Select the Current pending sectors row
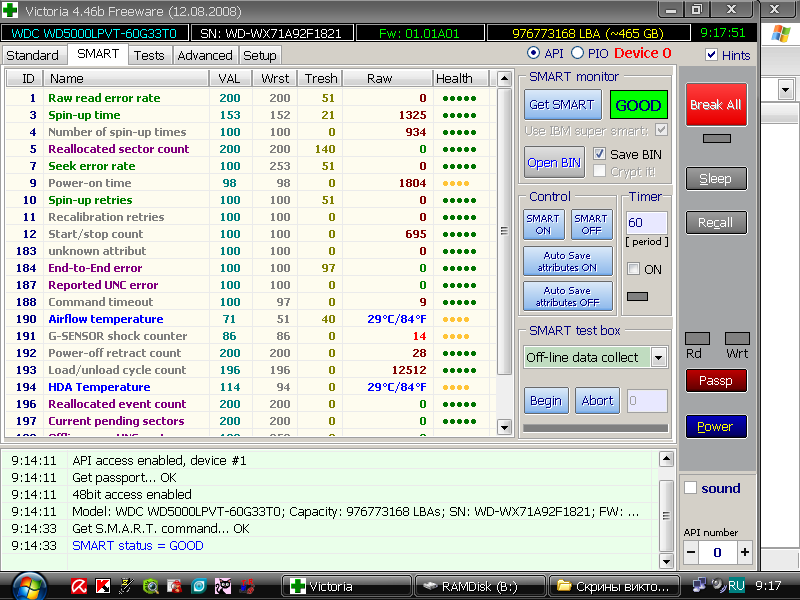The image size is (800, 600). click(250, 421)
